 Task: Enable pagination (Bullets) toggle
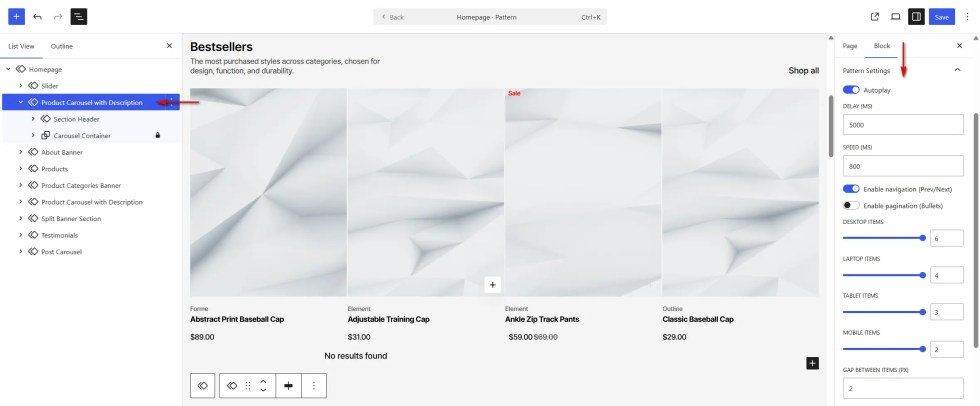[x=851, y=205]
